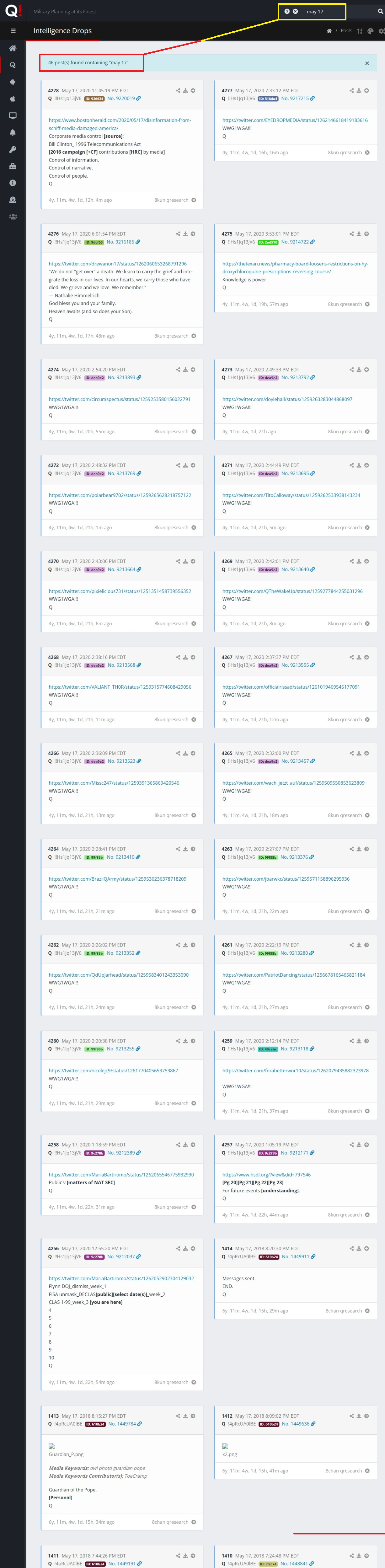This screenshot has width=385, height=1568.
Task: Dismiss the "46 post(s) found" alert
Action: tap(367, 63)
